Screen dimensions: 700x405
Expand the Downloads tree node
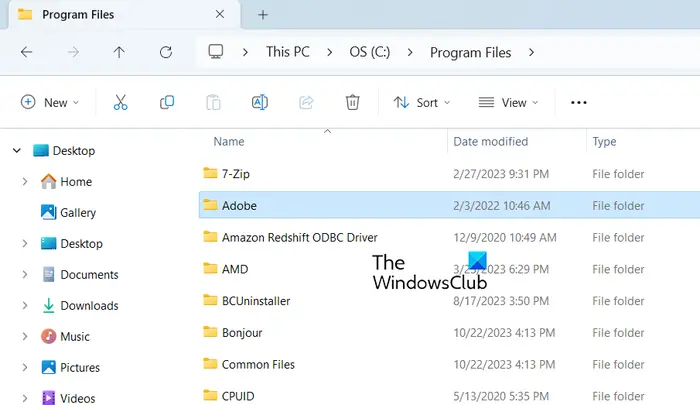(x=25, y=305)
